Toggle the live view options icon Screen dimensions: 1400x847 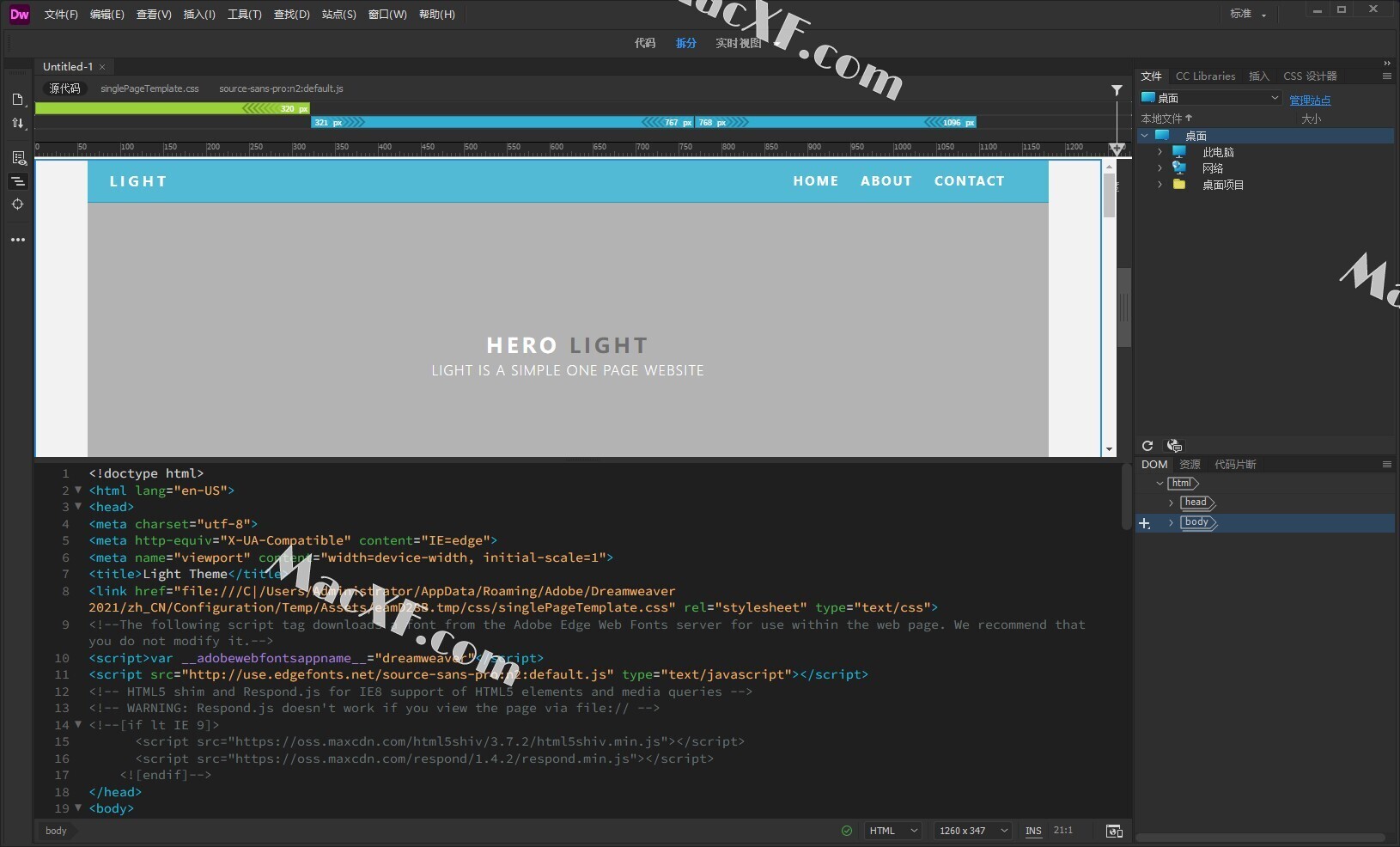[18, 158]
